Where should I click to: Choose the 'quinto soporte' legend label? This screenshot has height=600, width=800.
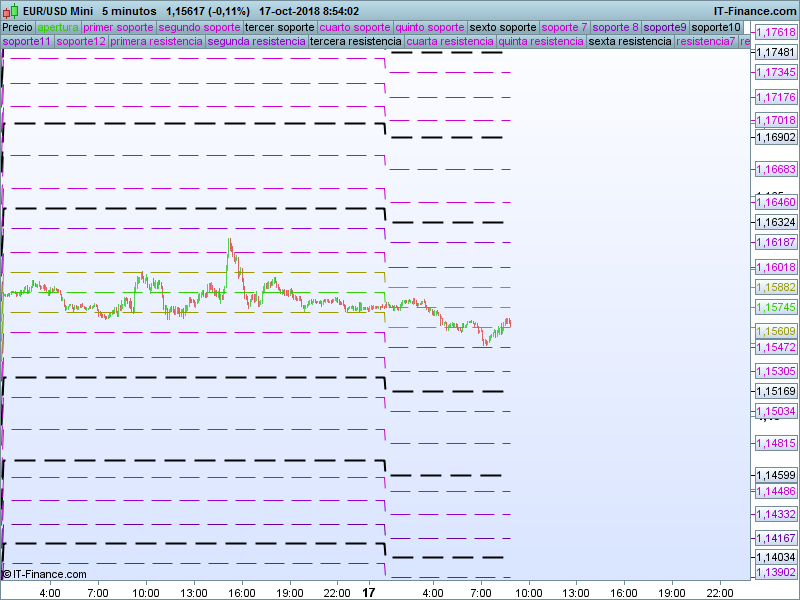point(430,27)
